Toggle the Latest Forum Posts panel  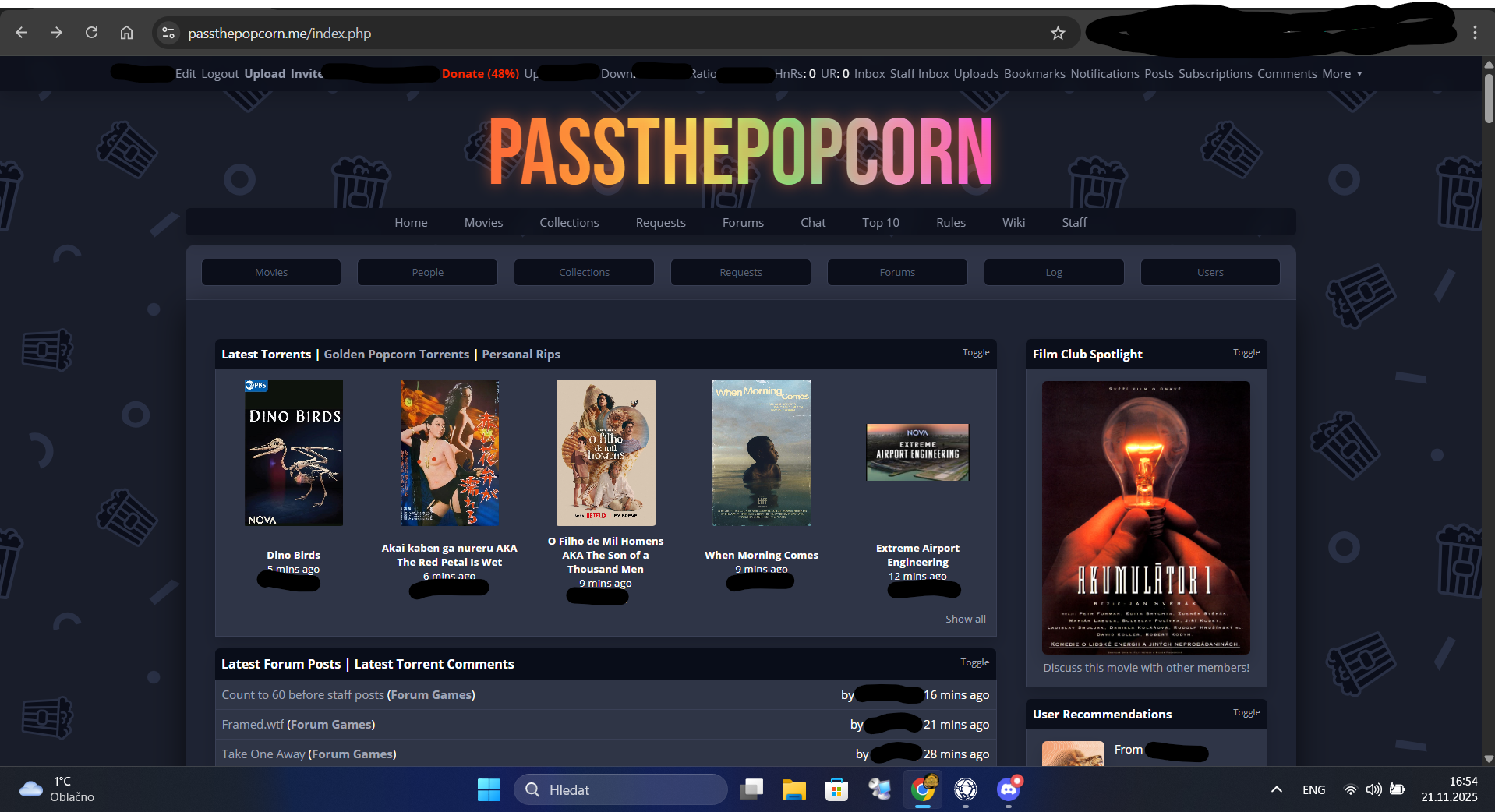[x=975, y=662]
